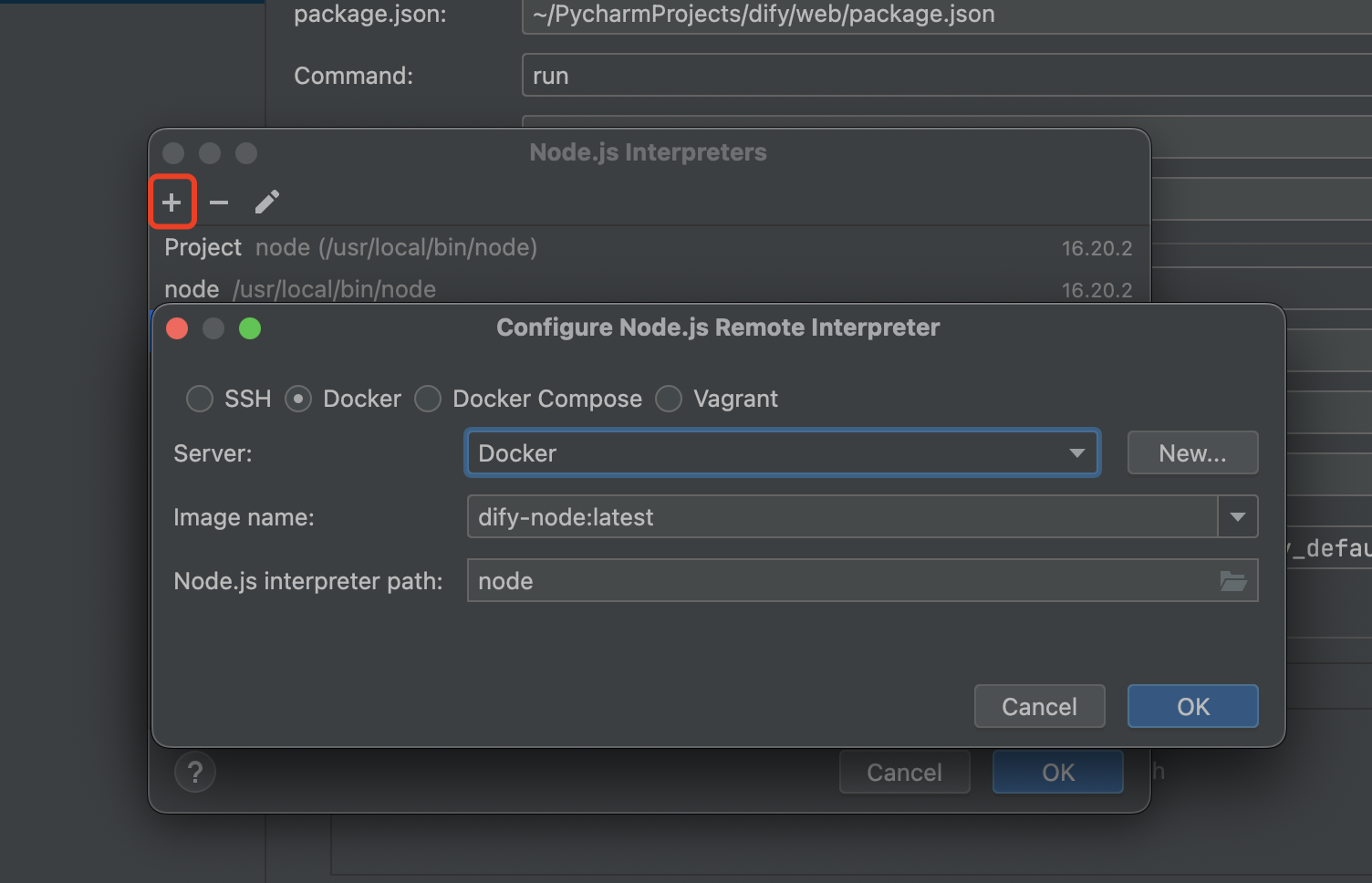Click the green zoom button on remote interpreter dialog
Screen dimensions: 1372x883
click(x=250, y=328)
